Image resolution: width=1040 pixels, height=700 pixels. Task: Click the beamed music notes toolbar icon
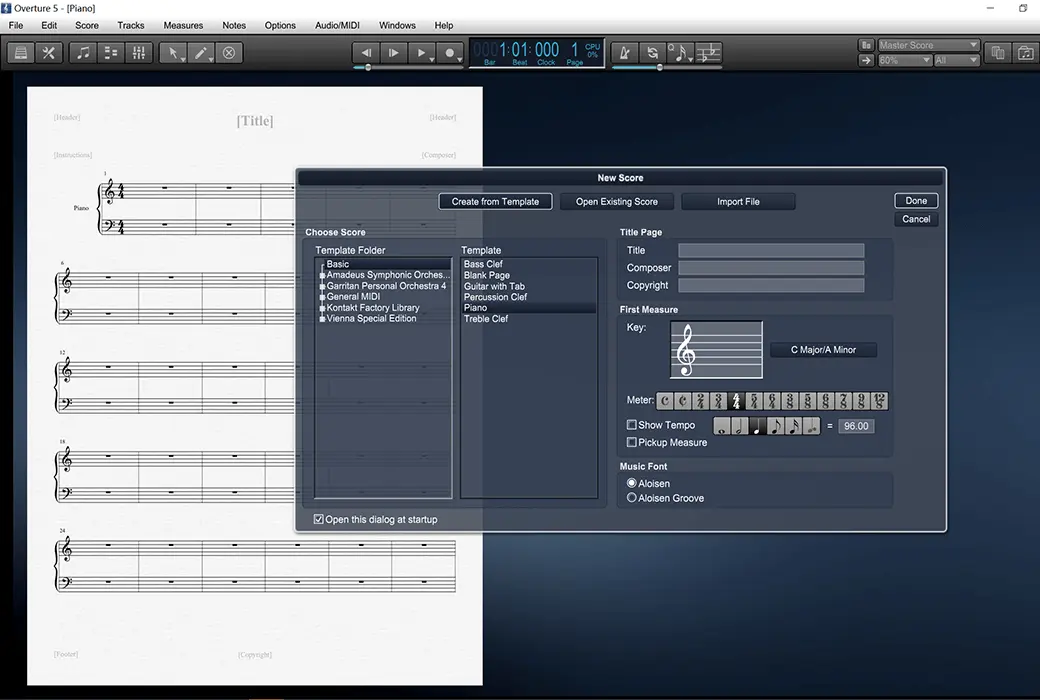83,53
